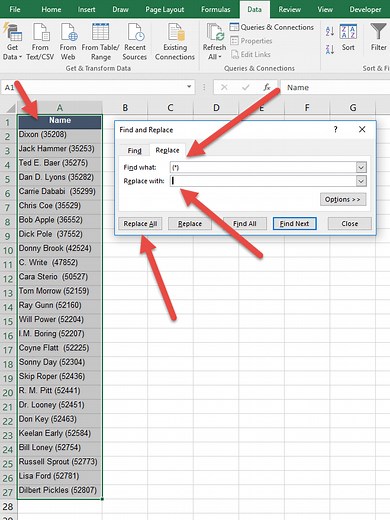
Task: Open the Get Data menu
Action: [x=12, y=41]
